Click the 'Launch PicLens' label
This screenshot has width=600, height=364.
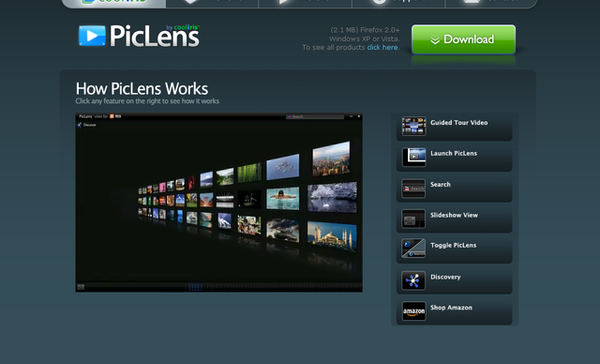(453, 153)
